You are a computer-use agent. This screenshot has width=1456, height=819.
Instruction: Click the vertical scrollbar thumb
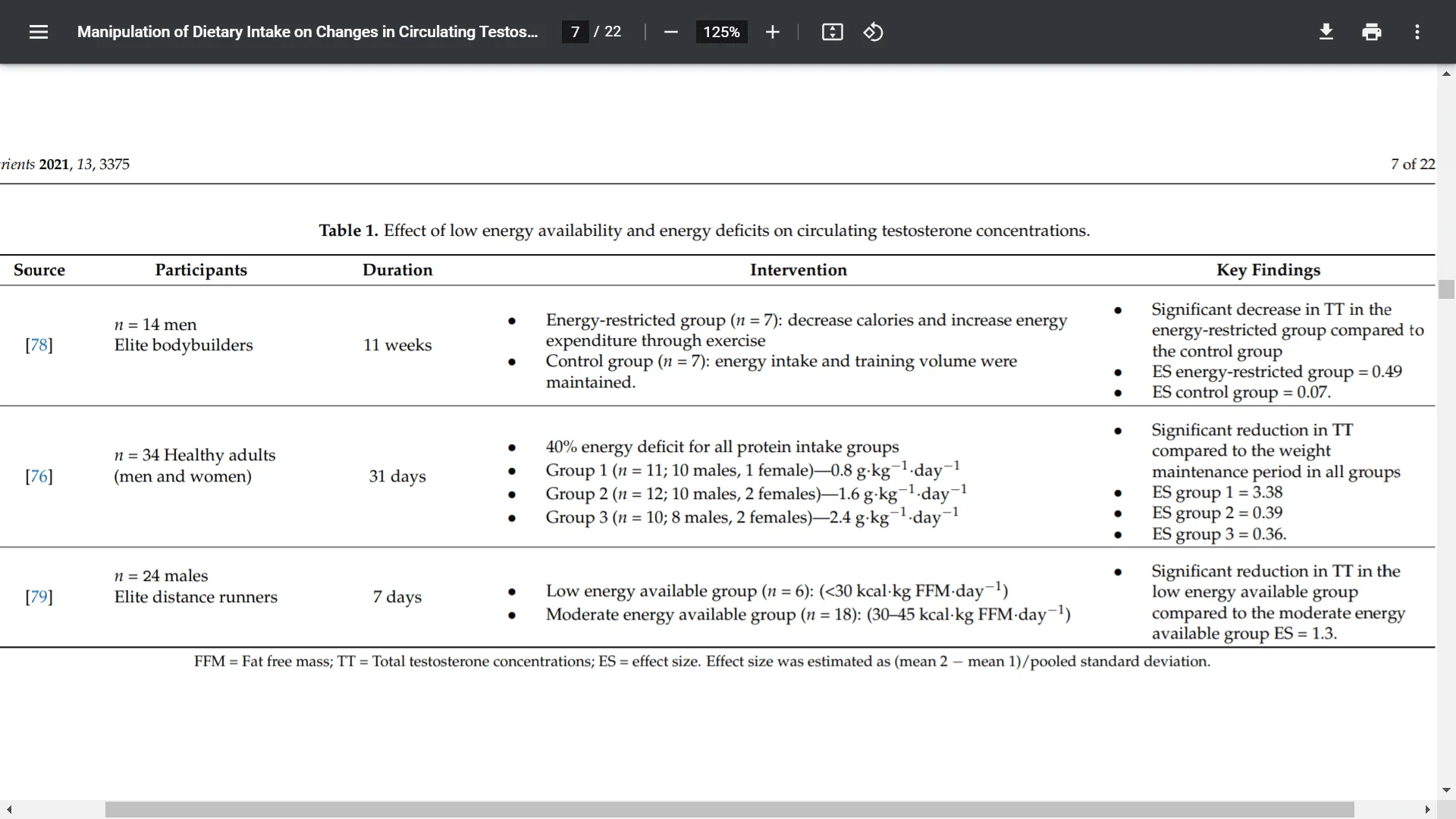[x=1446, y=289]
